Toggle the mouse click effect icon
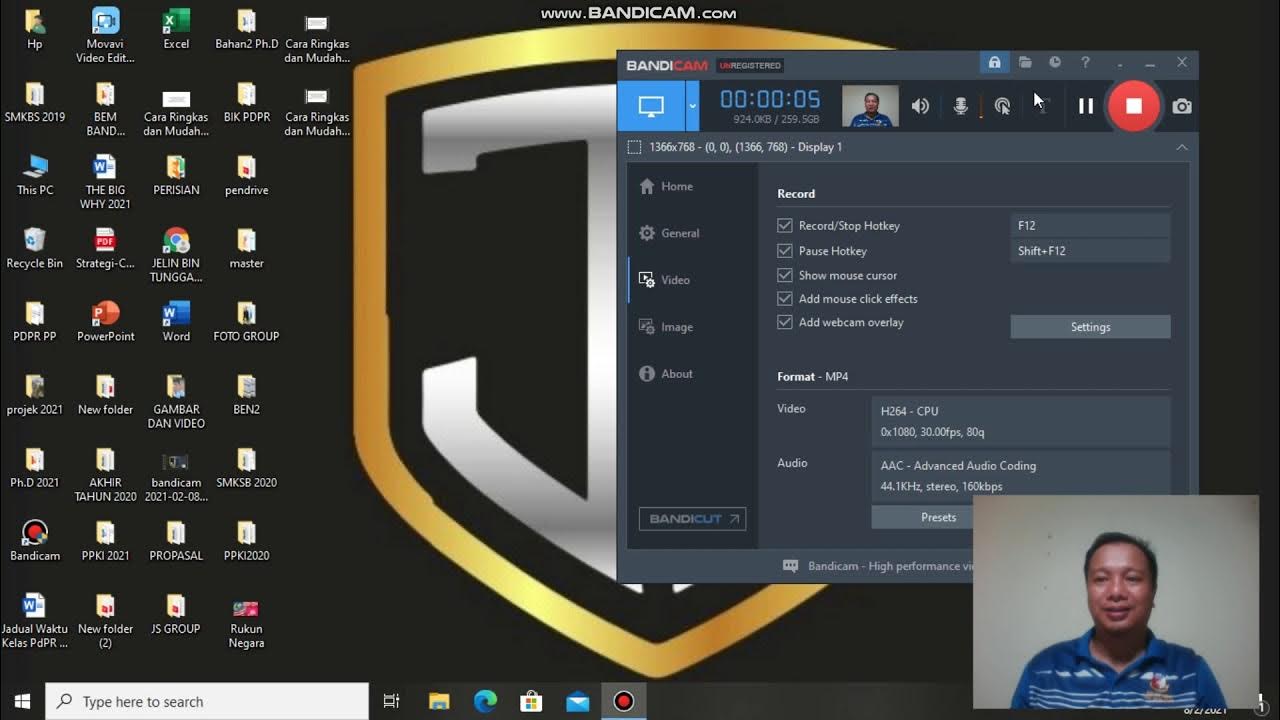 (1002, 106)
